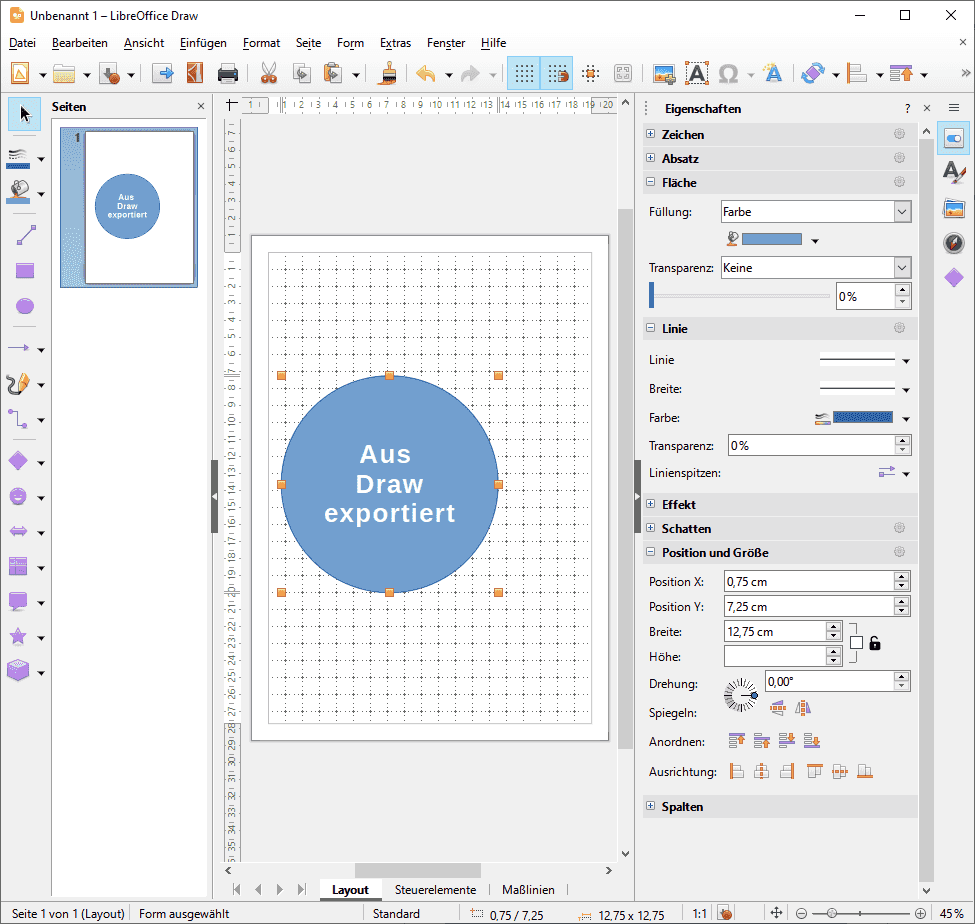Viewport: 975px width, 924px height.
Task: Select page 1 thumbnail
Action: tap(129, 207)
